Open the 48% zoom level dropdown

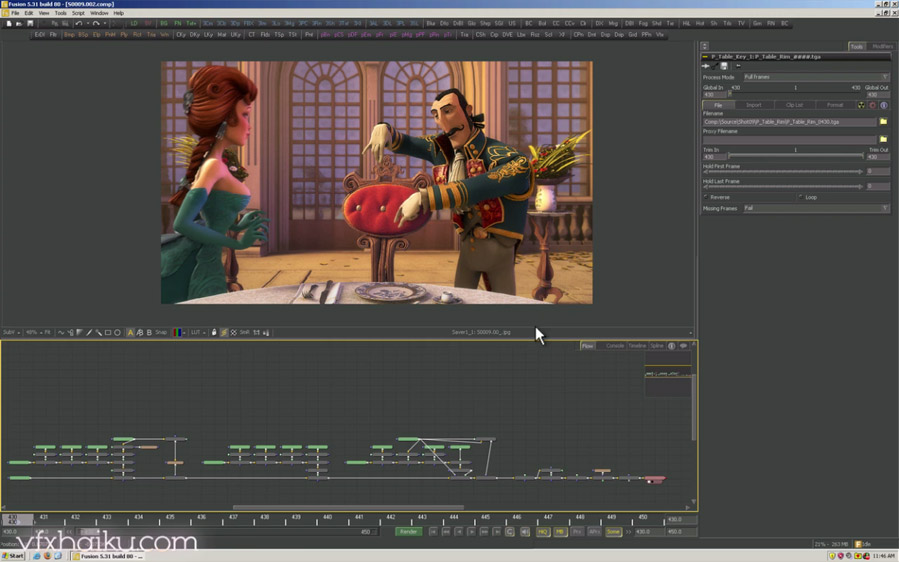pos(33,332)
